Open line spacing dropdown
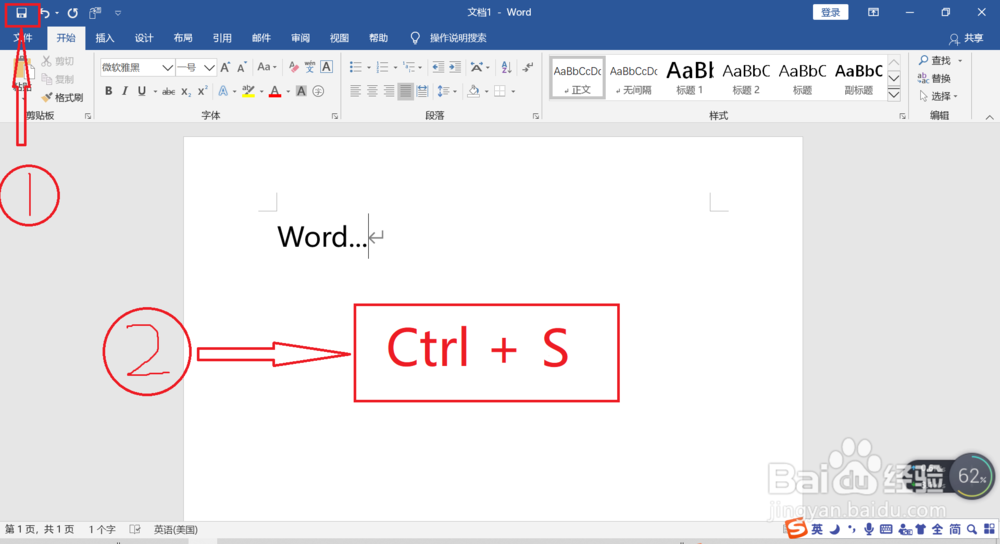The height and width of the screenshot is (544, 1000). click(446, 91)
